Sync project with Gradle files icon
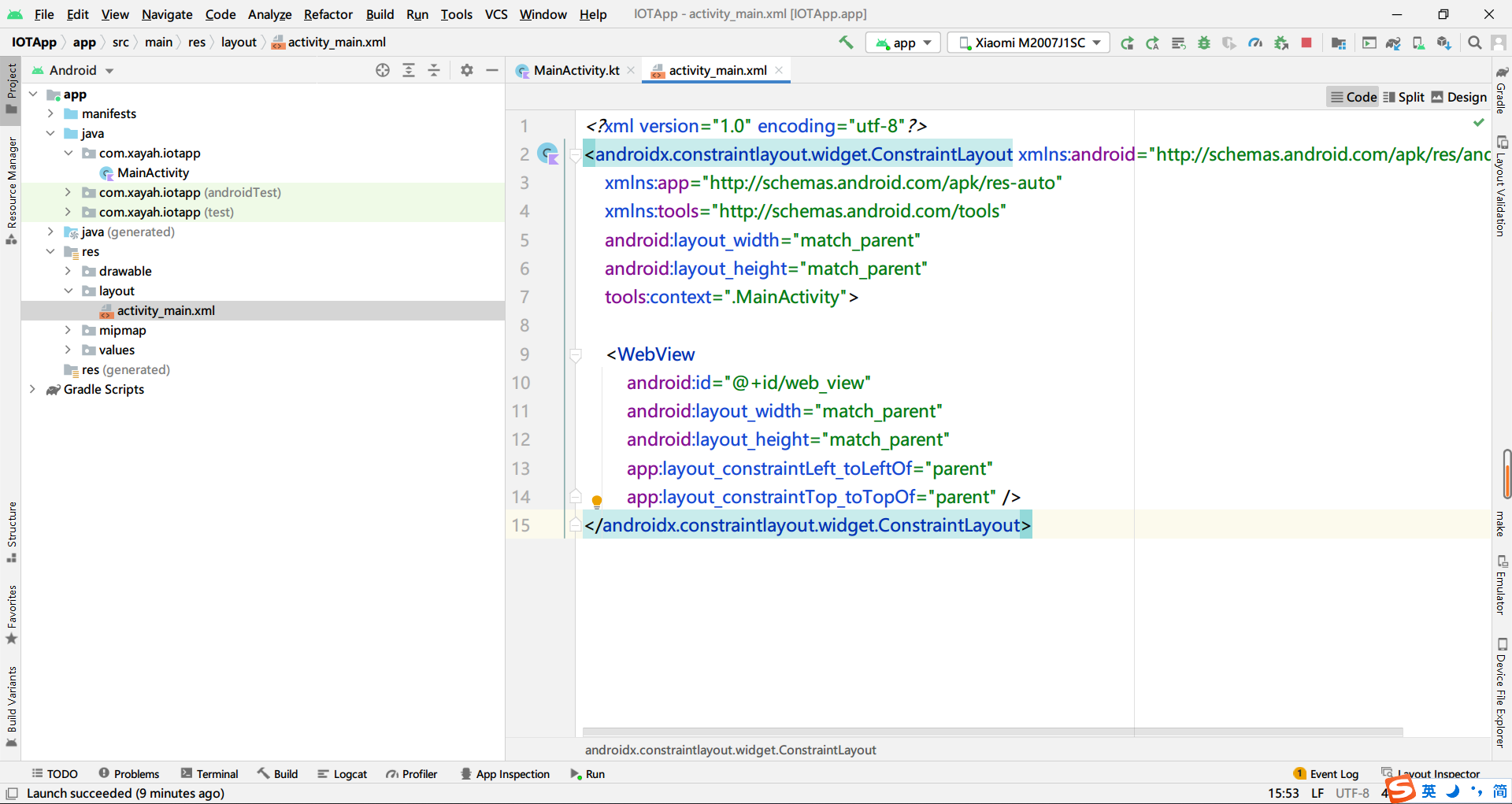 [x=1393, y=43]
